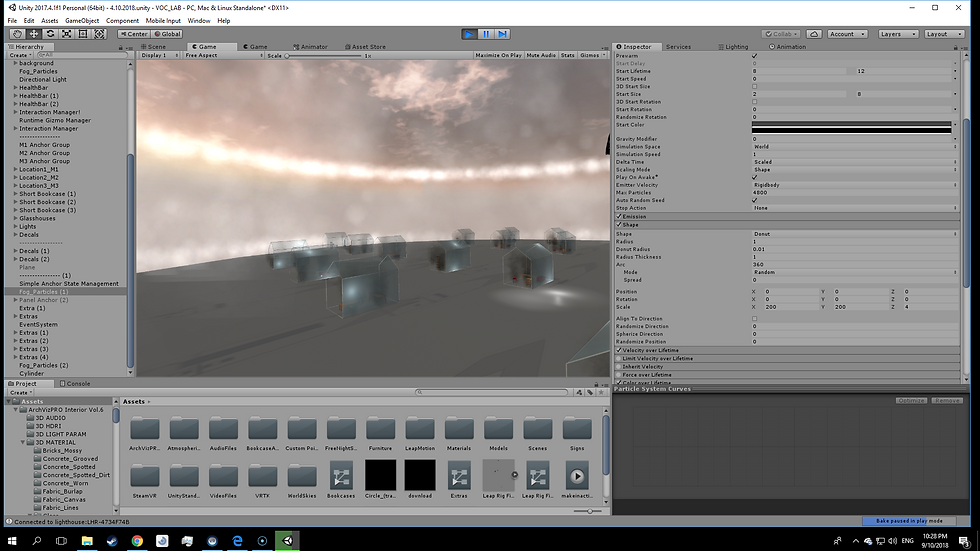The image size is (980, 551).
Task: Select the Bookcases prefab asset
Action: pos(341,480)
